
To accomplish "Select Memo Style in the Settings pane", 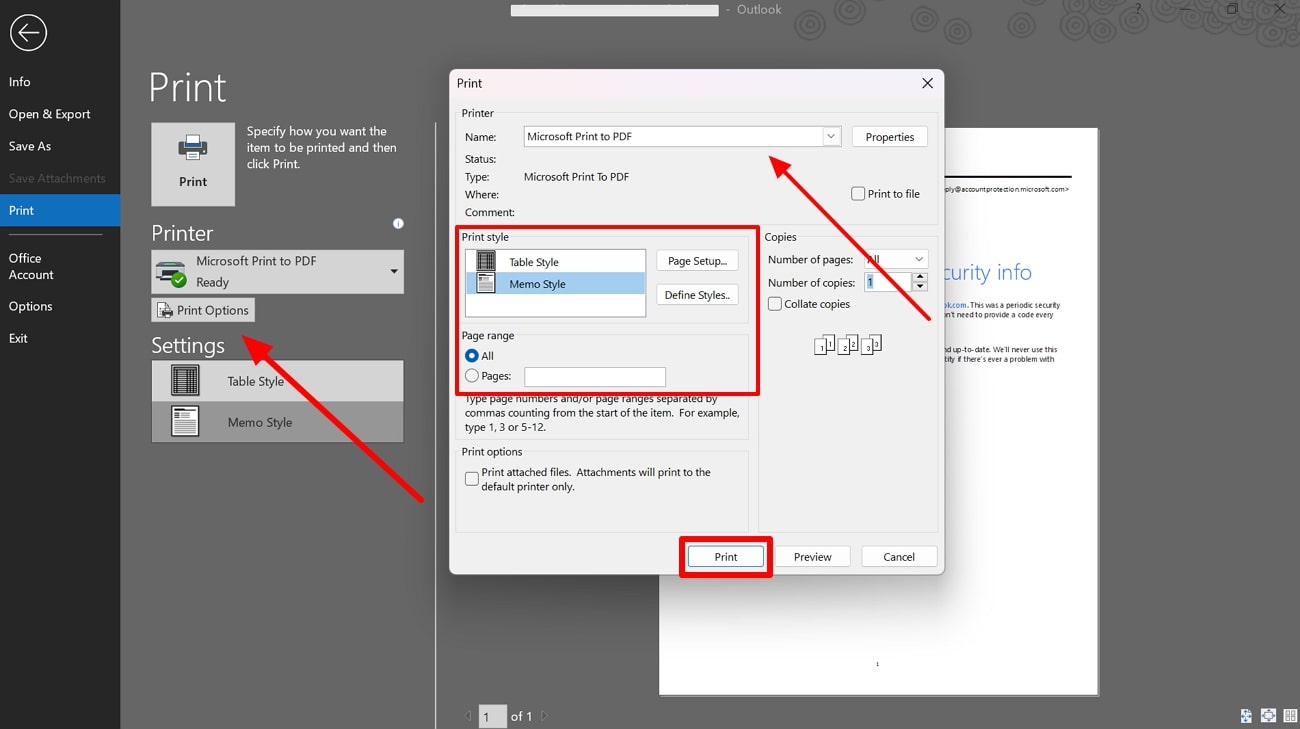I will click(x=278, y=422).
